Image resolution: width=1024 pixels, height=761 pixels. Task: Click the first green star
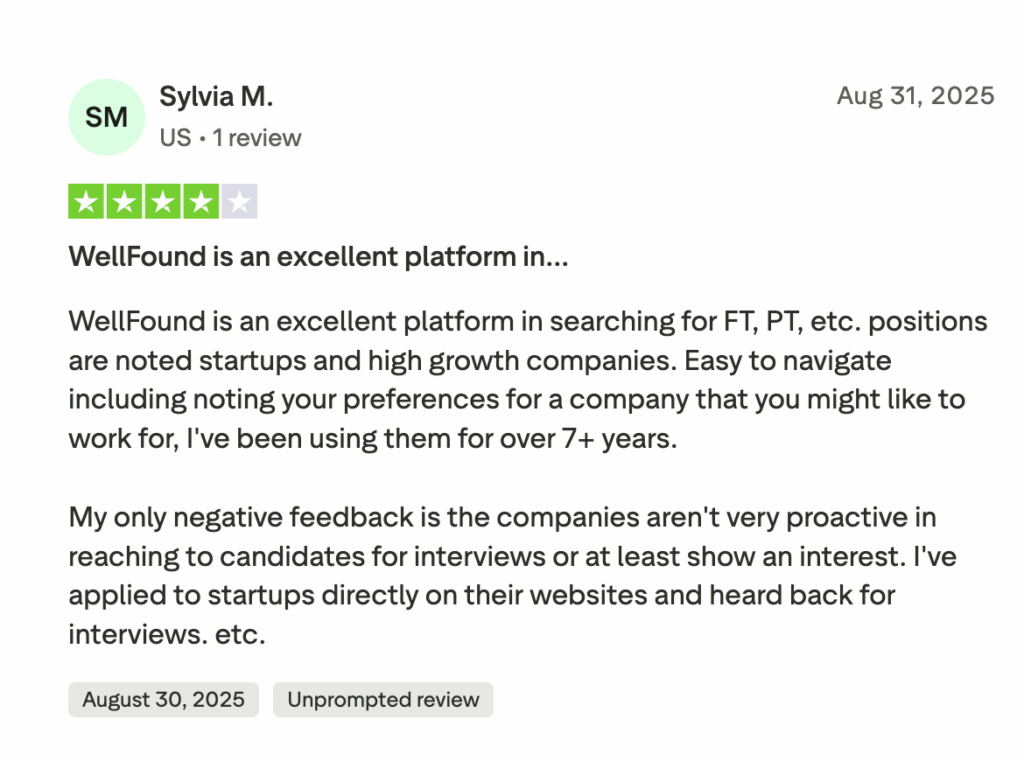pyautogui.click(x=87, y=202)
